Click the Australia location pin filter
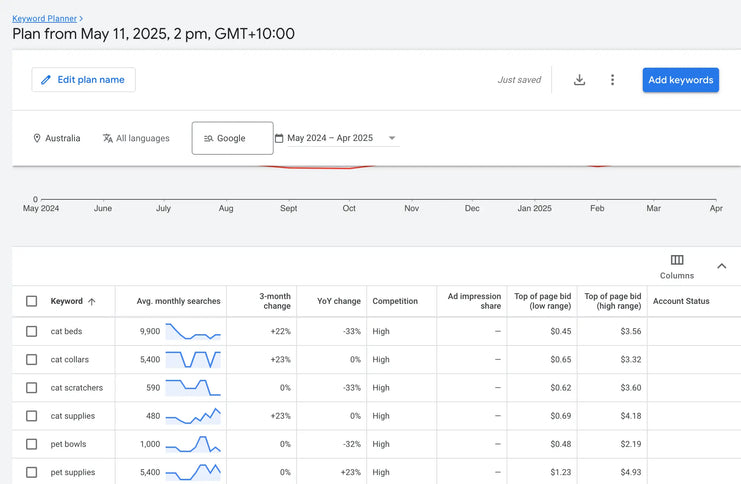 (56, 138)
